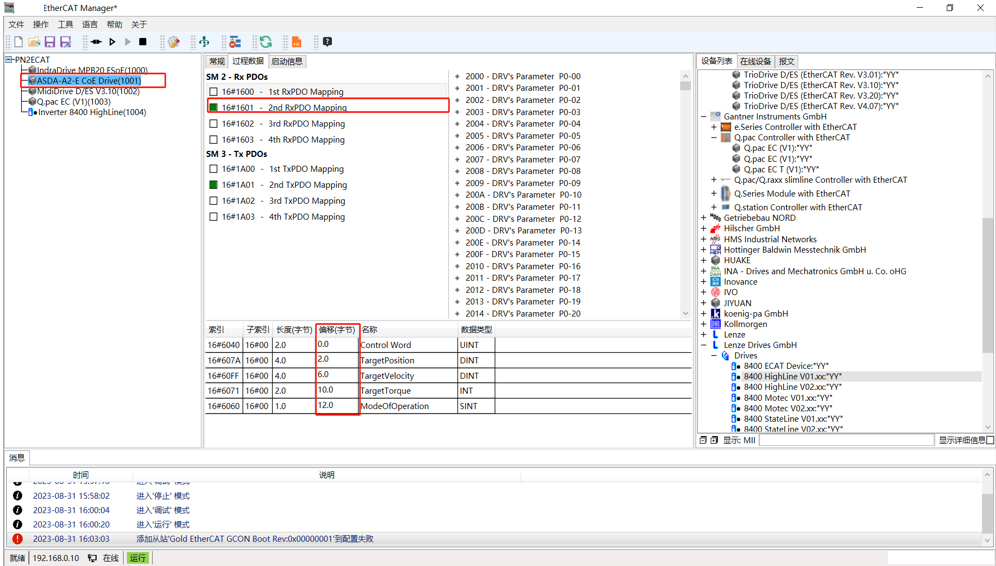Select MidiDrive D/ES V3.10(1002) slave
Screen dimensions: 996x566
[88, 91]
